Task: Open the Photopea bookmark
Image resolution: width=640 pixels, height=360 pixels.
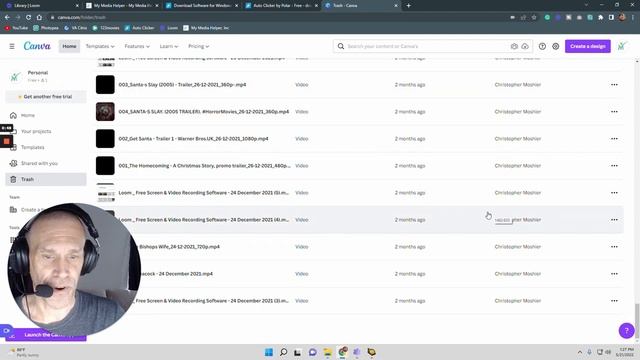Action: coord(46,28)
